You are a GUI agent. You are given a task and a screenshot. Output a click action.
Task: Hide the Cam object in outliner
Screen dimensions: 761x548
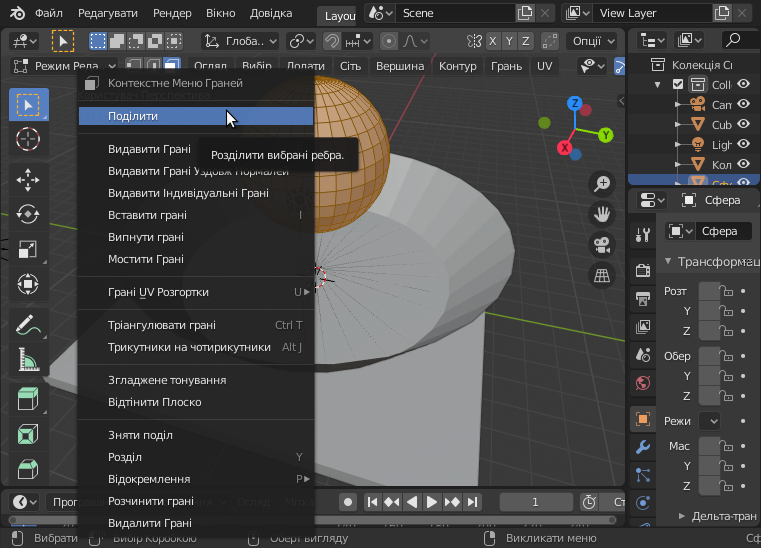[x=744, y=104]
